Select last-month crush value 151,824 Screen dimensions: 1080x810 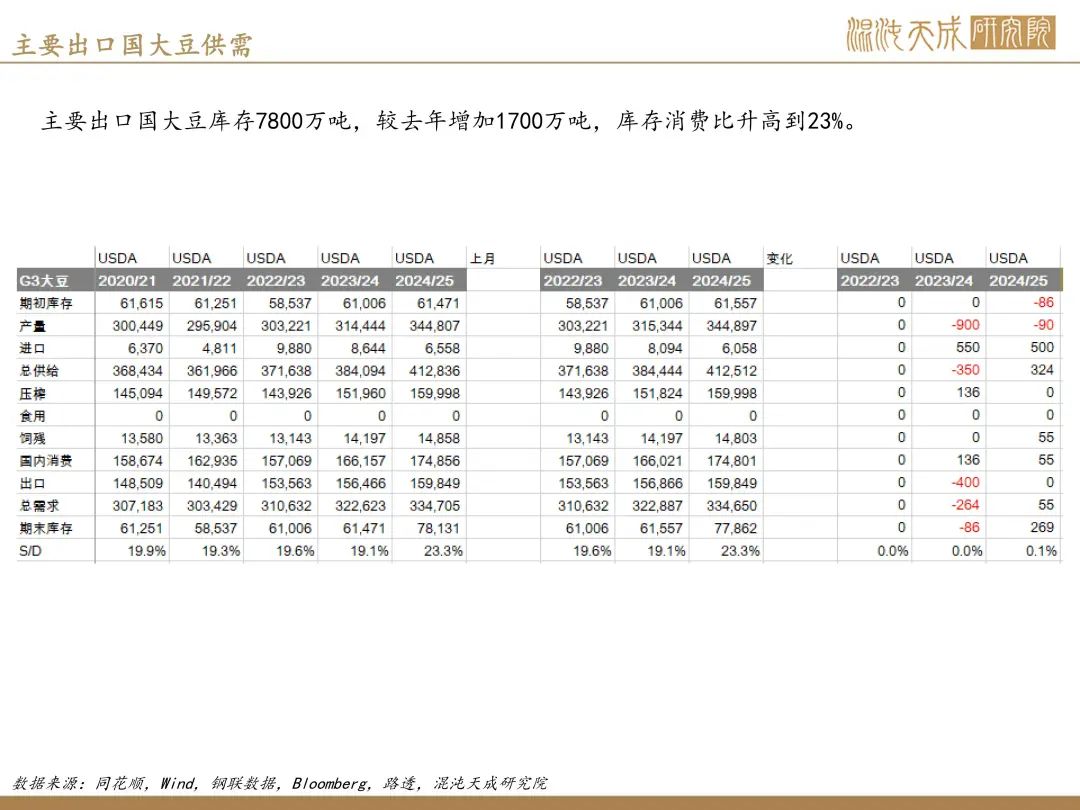click(x=657, y=393)
